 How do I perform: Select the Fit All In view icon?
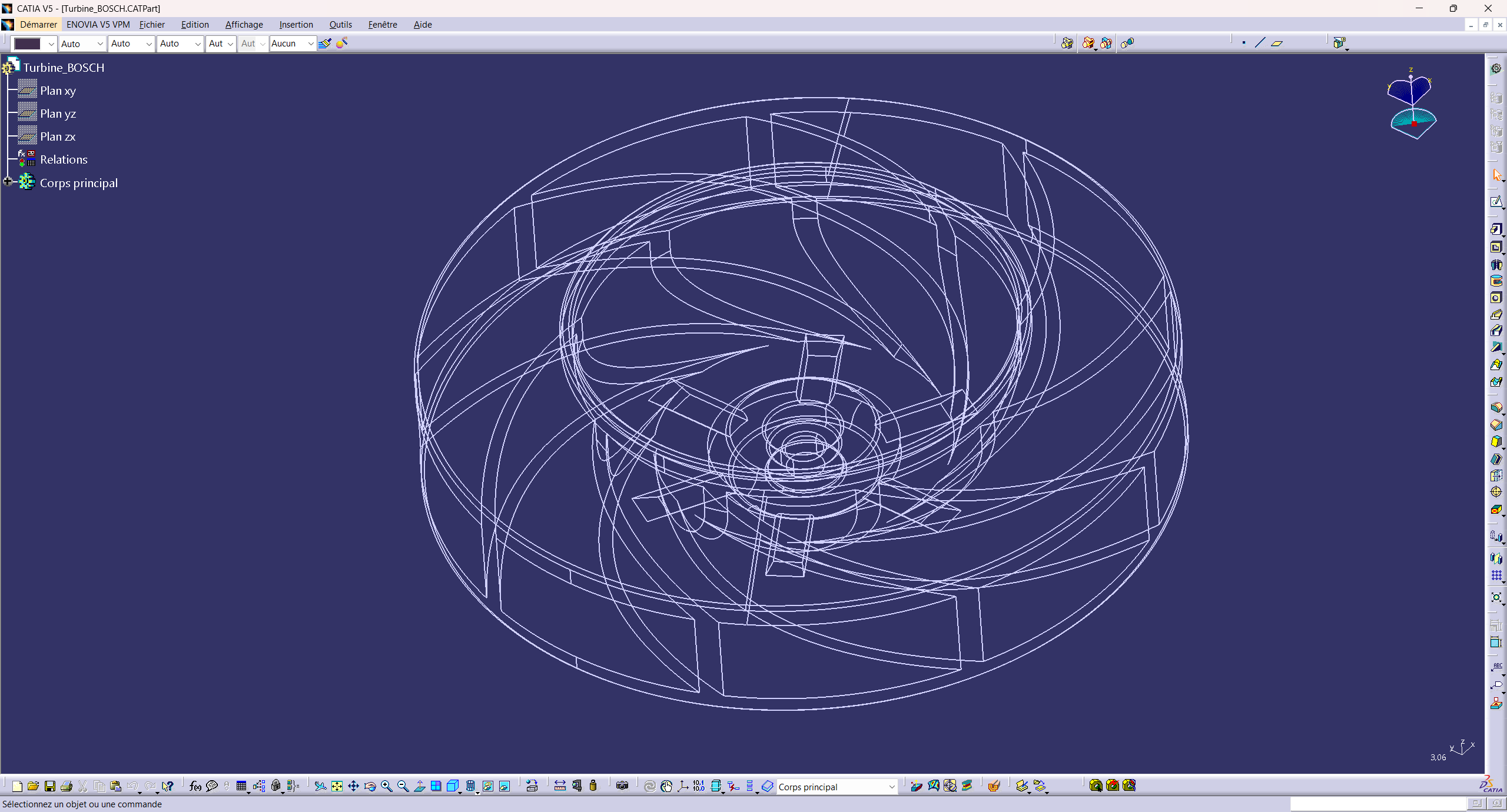point(337,786)
